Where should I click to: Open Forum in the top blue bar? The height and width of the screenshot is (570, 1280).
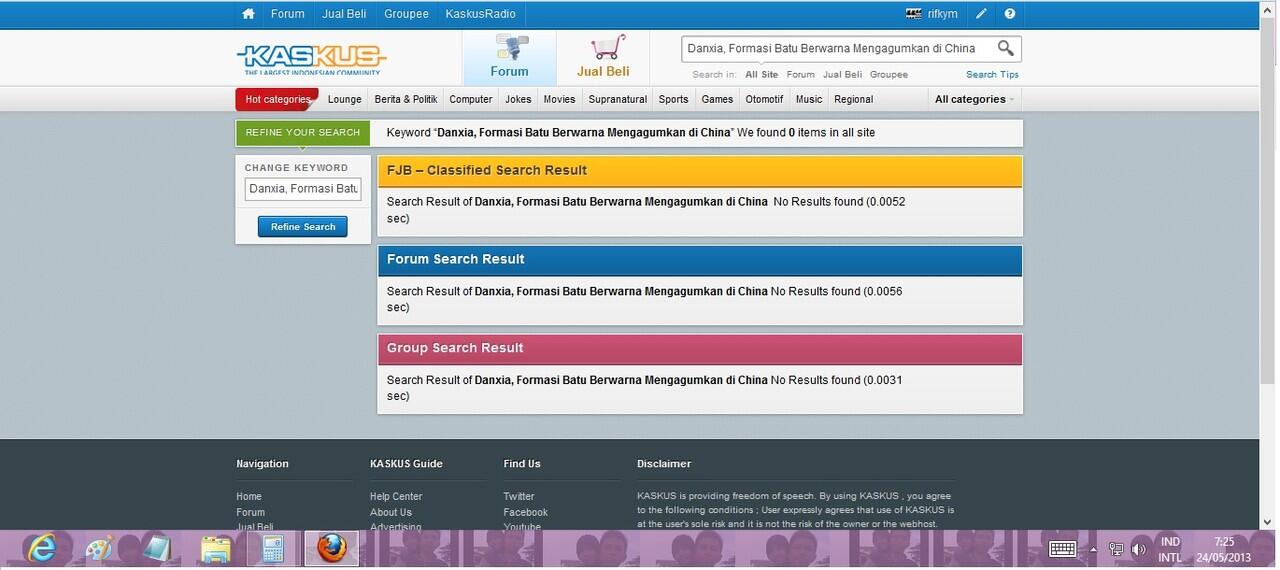click(287, 14)
